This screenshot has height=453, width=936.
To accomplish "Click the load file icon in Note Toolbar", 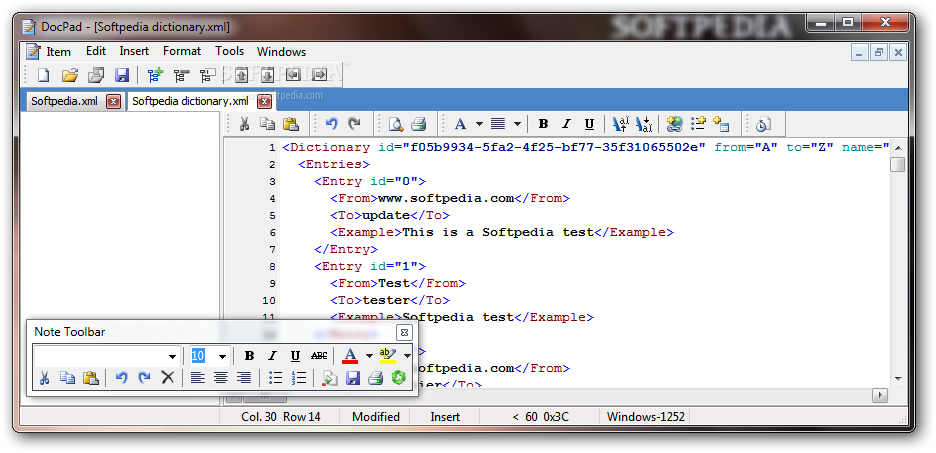I will tap(330, 377).
